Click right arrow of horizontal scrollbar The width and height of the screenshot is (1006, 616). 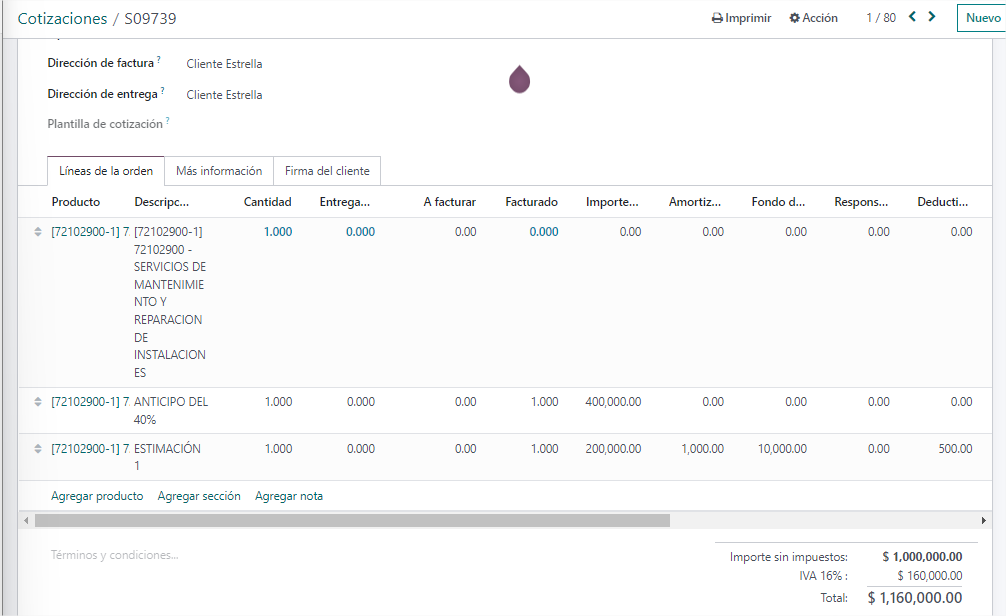point(983,520)
